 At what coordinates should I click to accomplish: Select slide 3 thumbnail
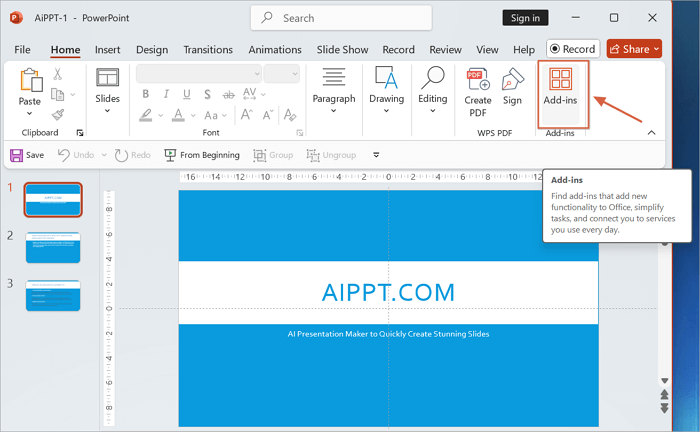[x=53, y=295]
